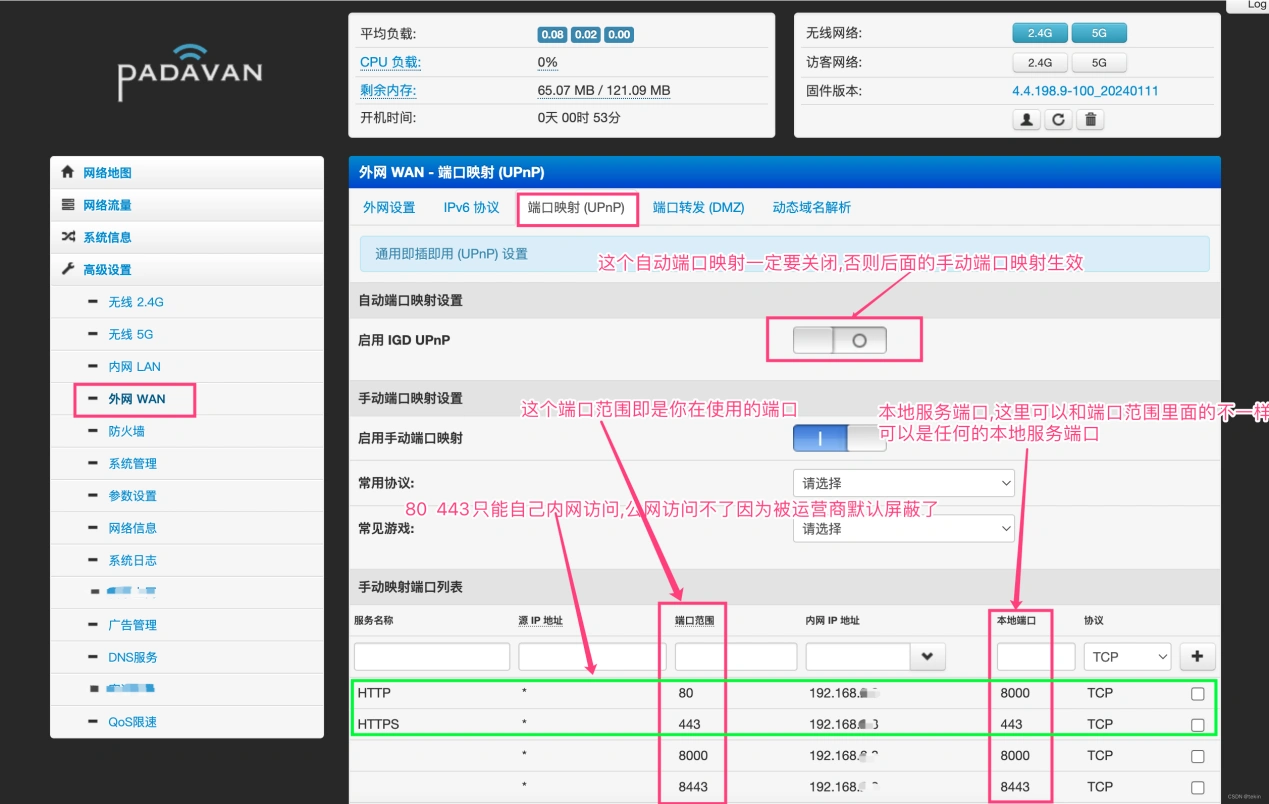The height and width of the screenshot is (804, 1269).
Task: Open the IPv6 协议 tab
Action: pyautogui.click(x=472, y=208)
